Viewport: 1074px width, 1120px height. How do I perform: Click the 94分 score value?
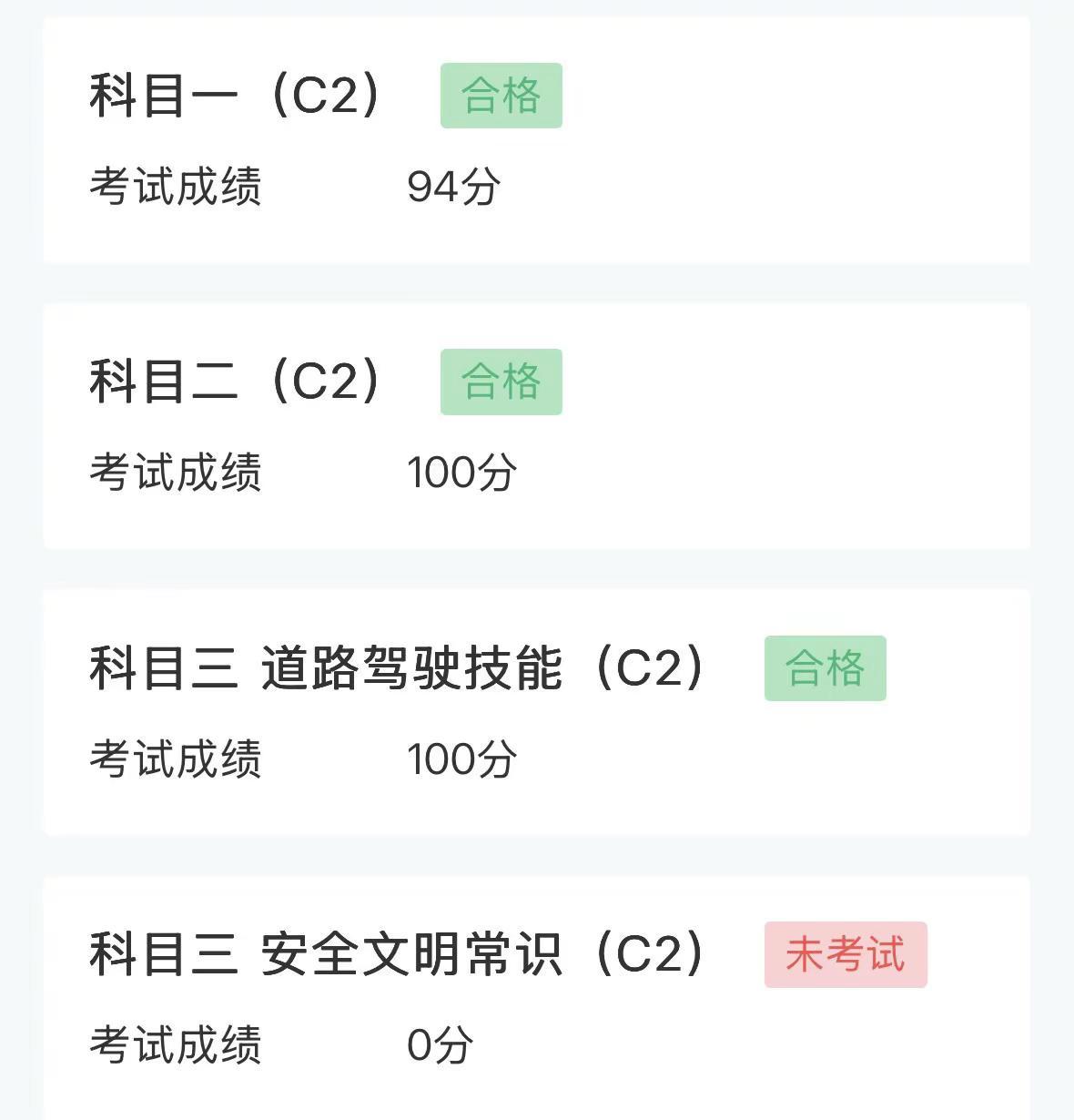[x=453, y=187]
